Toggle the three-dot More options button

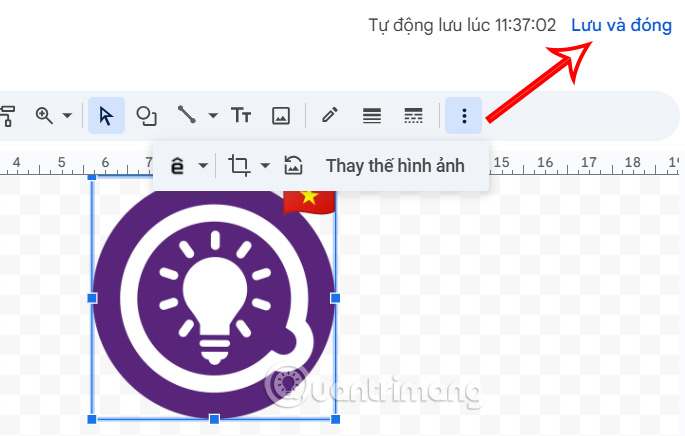click(464, 116)
